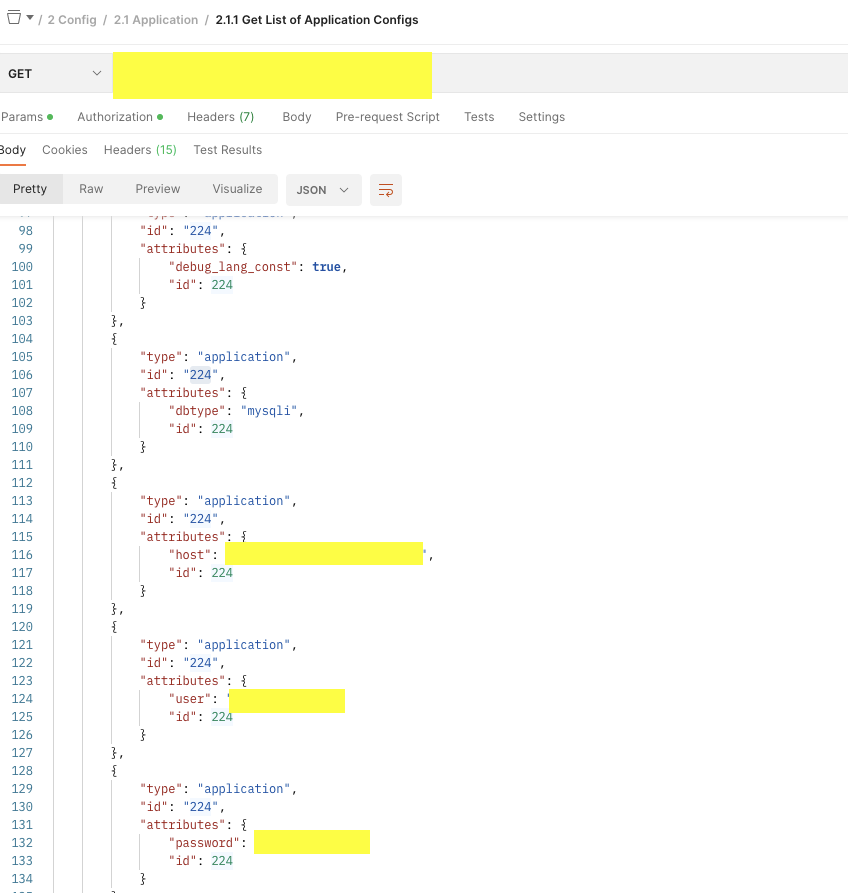Open the request Body tab
Viewport: 848px width, 893px height.
coord(297,117)
